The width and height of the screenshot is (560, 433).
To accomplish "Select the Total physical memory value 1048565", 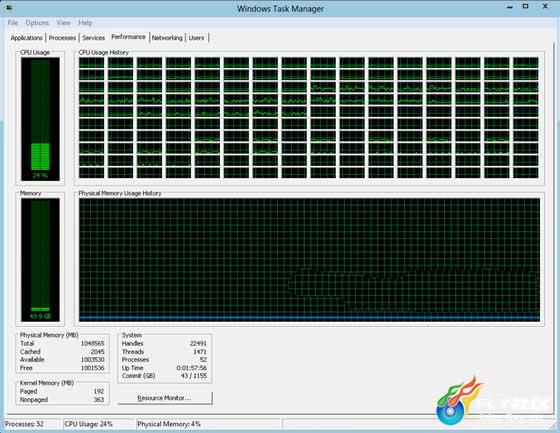I will coord(92,343).
